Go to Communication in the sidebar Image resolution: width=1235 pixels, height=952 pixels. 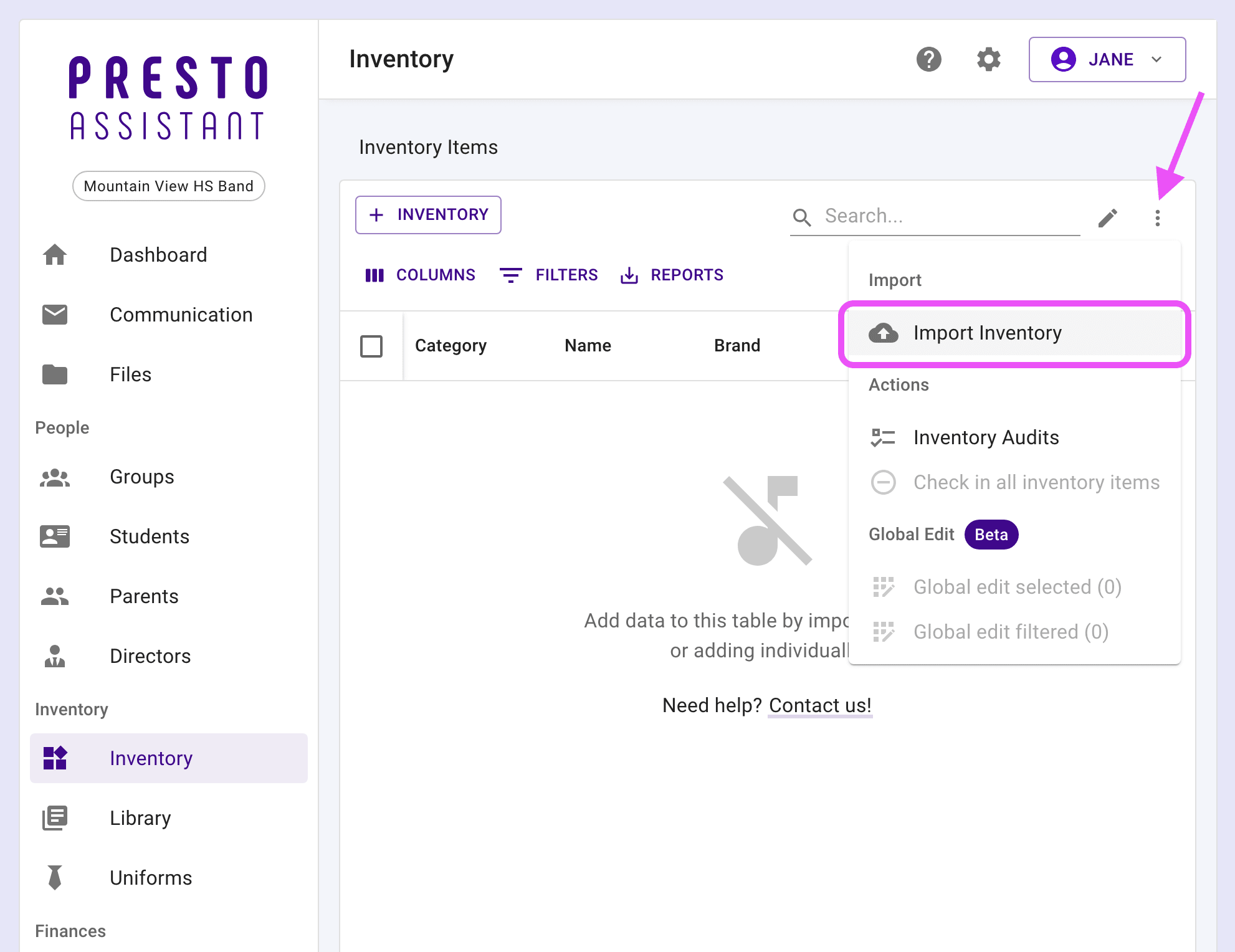point(181,315)
